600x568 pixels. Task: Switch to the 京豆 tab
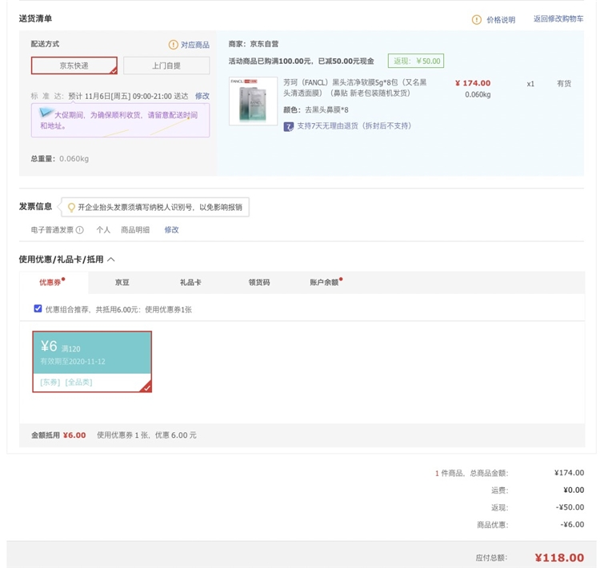click(122, 283)
